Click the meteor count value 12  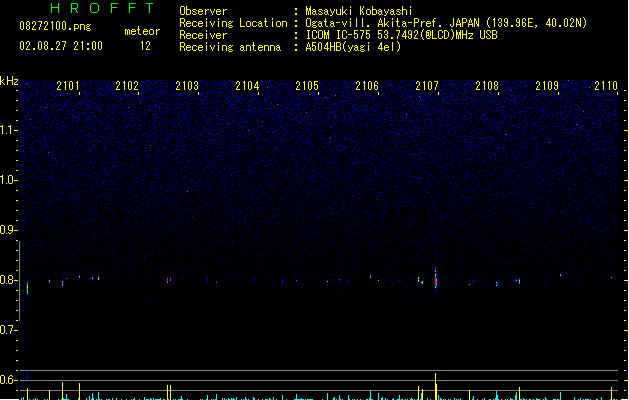[145, 46]
